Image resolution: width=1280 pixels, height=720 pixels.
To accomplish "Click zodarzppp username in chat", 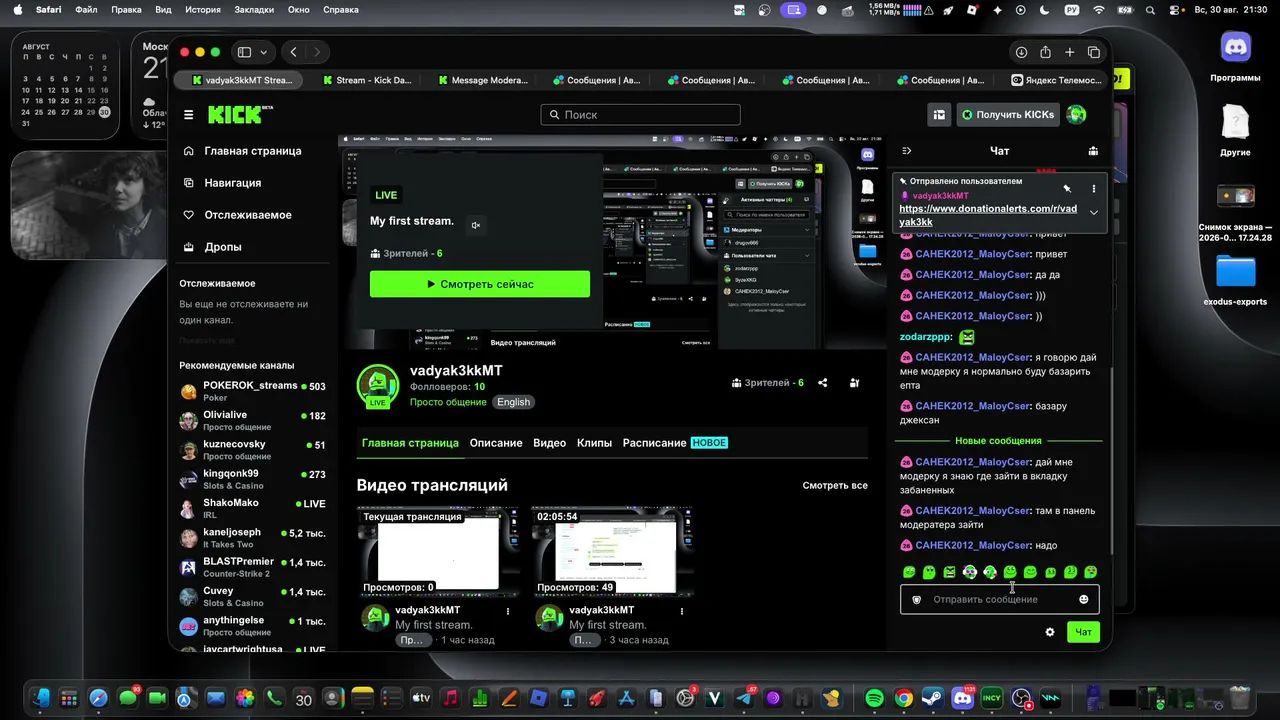I will pyautogui.click(x=924, y=337).
